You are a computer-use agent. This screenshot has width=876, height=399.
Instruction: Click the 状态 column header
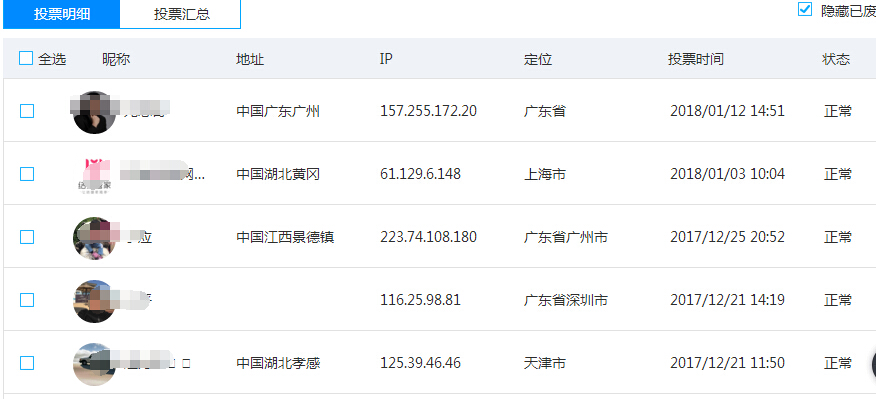point(836,59)
